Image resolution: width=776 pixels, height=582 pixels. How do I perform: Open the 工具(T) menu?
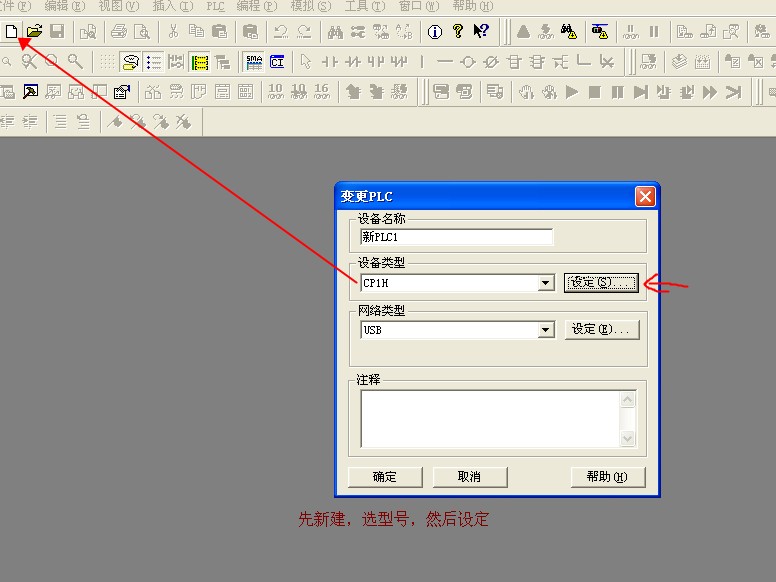coord(365,6)
